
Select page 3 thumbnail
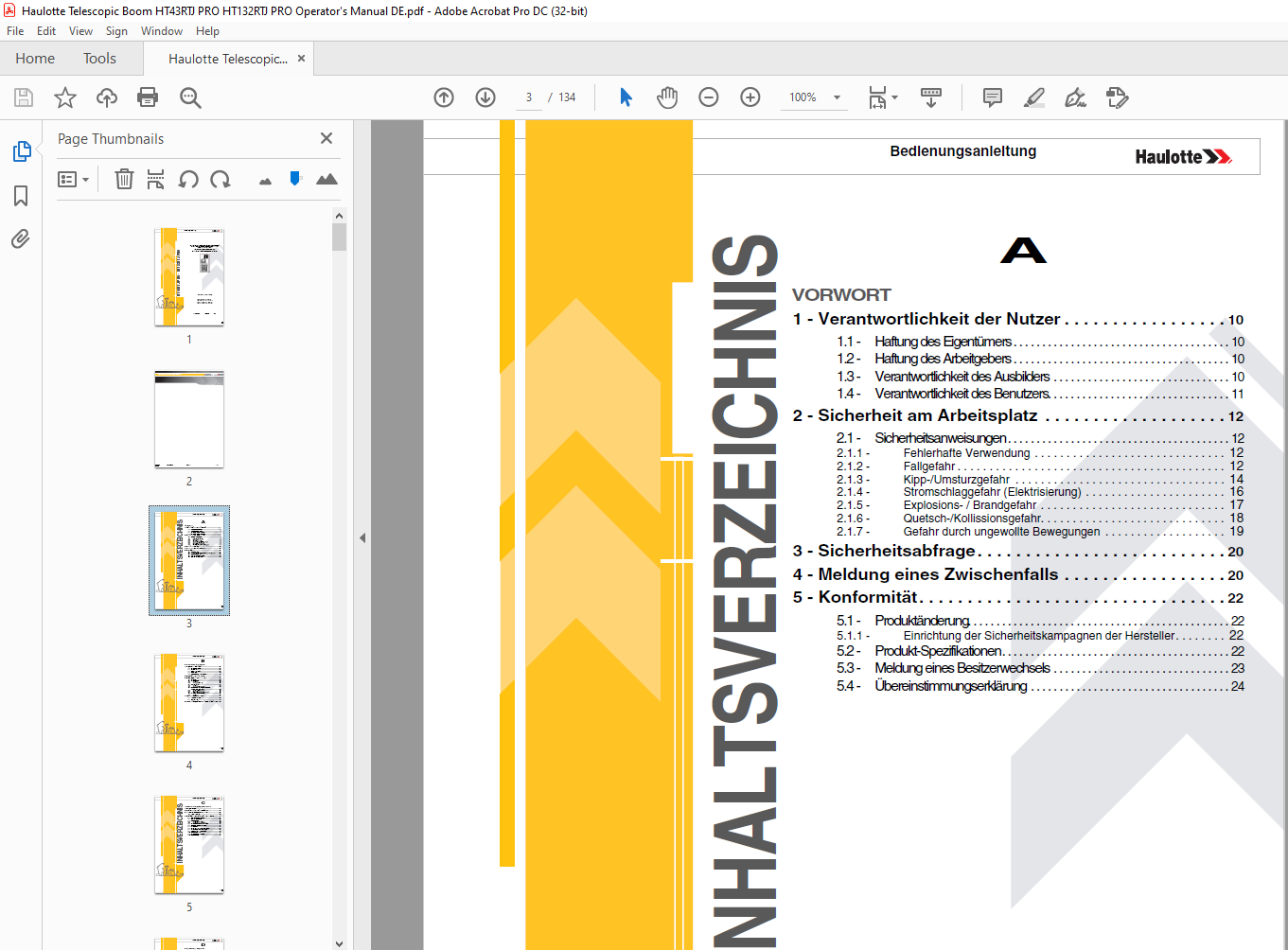point(189,561)
